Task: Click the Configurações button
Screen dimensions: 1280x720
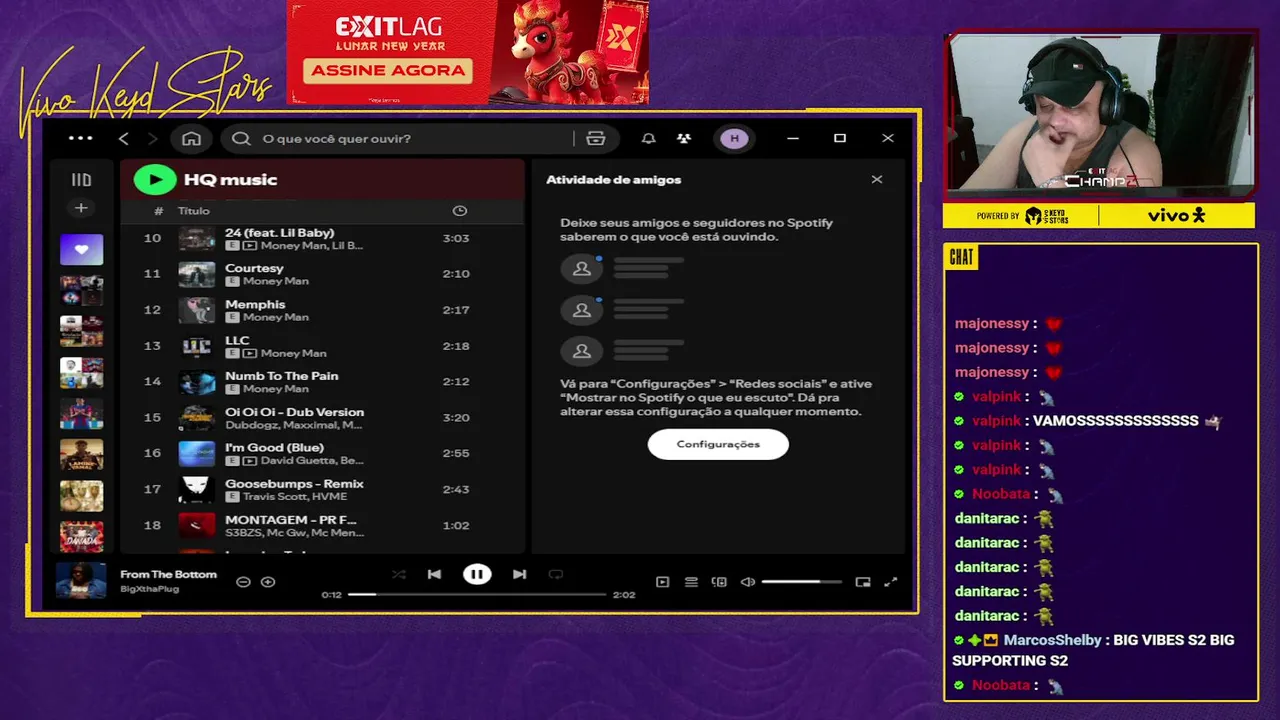Action: click(x=718, y=444)
